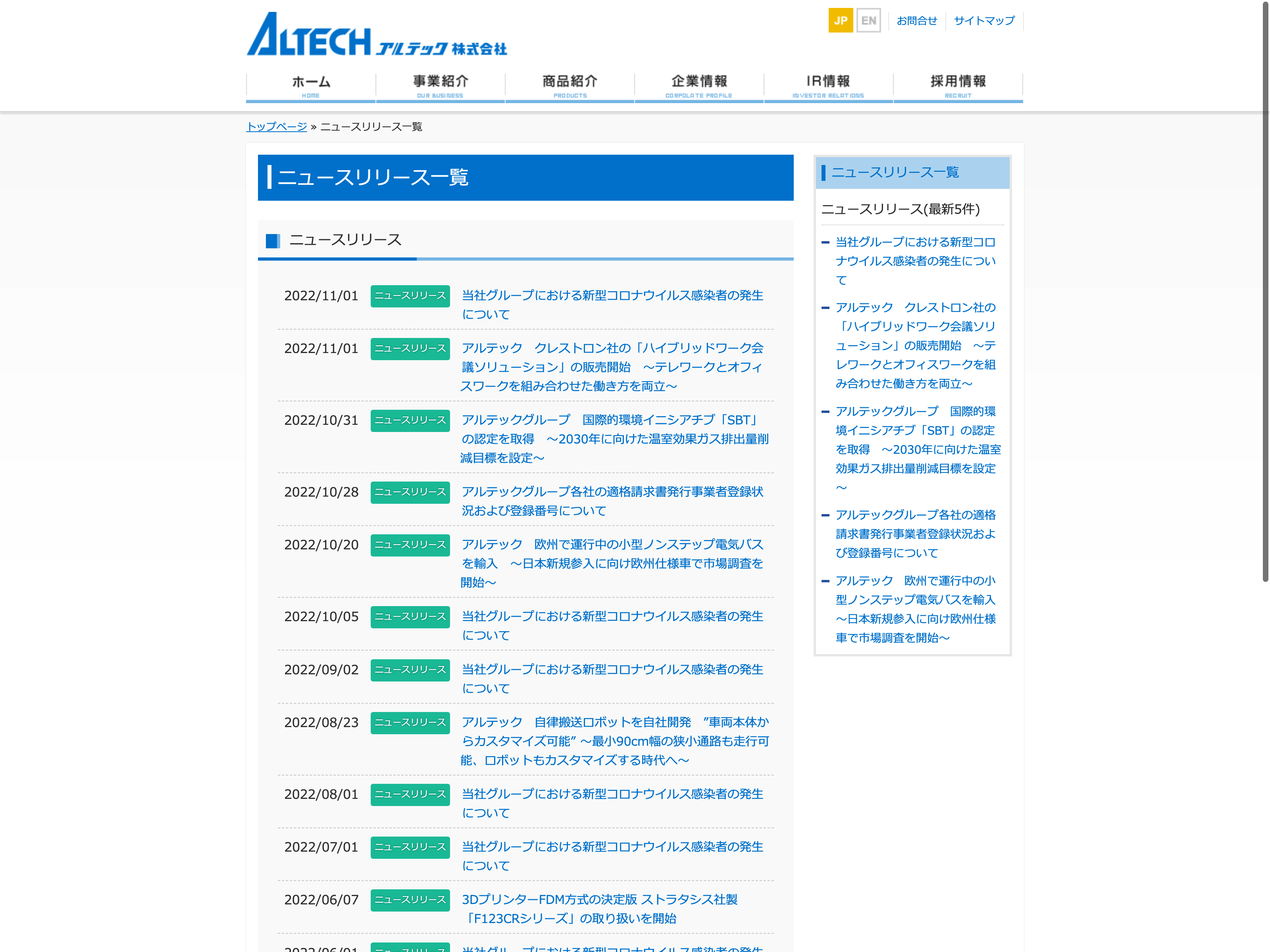Go to ホーム HOME menu
Viewport: 1270px width, 952px height.
coord(311,86)
